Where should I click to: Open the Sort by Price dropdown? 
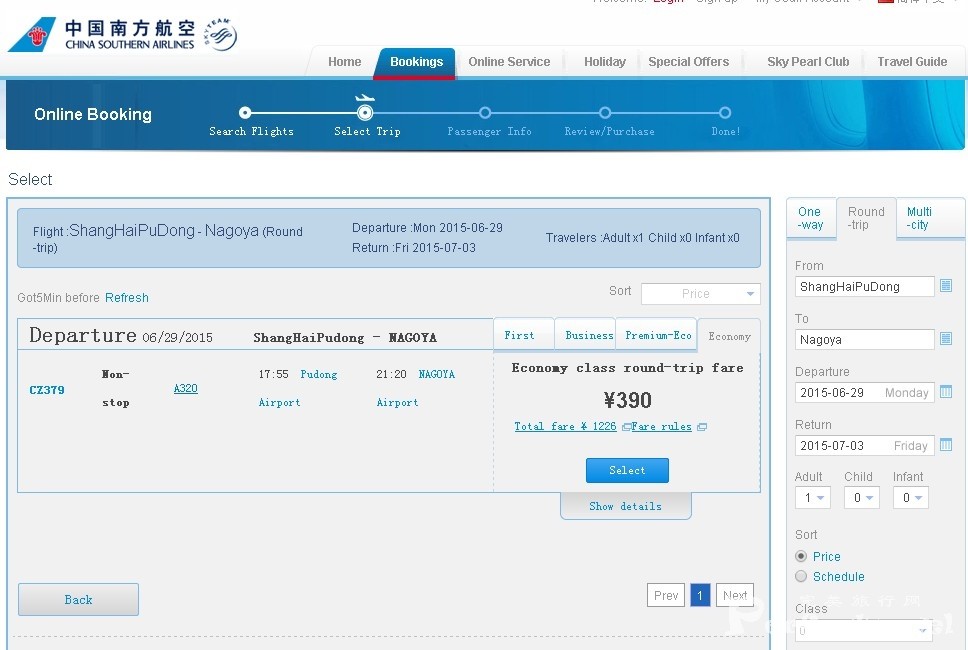(x=701, y=294)
